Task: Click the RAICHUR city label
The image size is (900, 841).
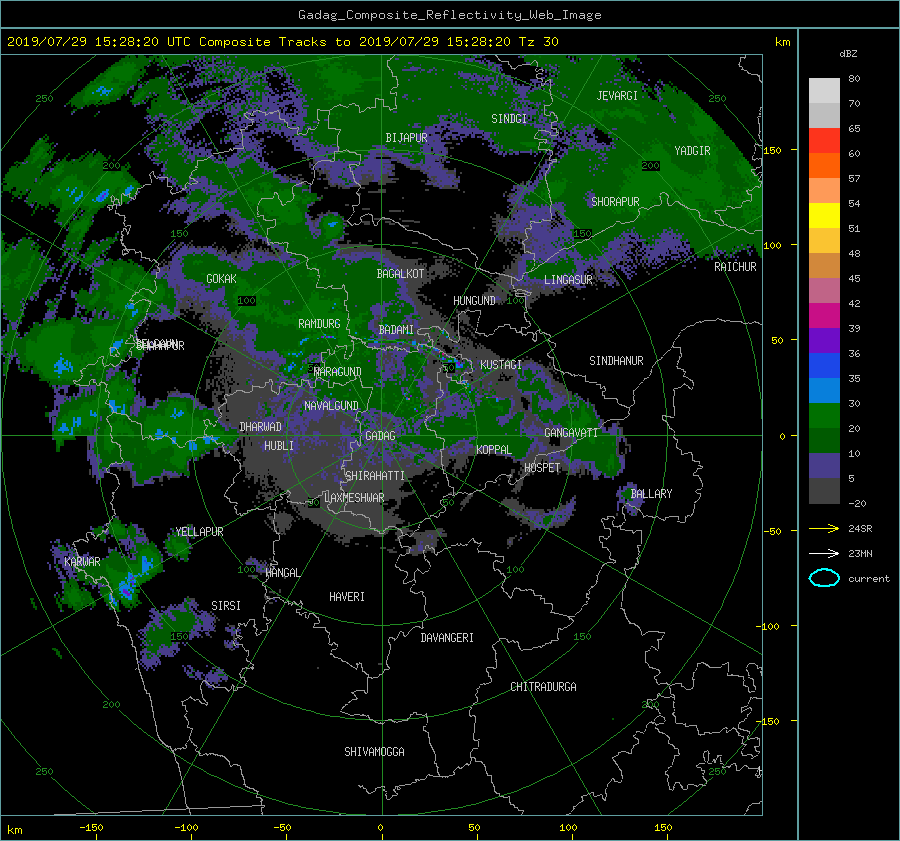Action: 735,267
